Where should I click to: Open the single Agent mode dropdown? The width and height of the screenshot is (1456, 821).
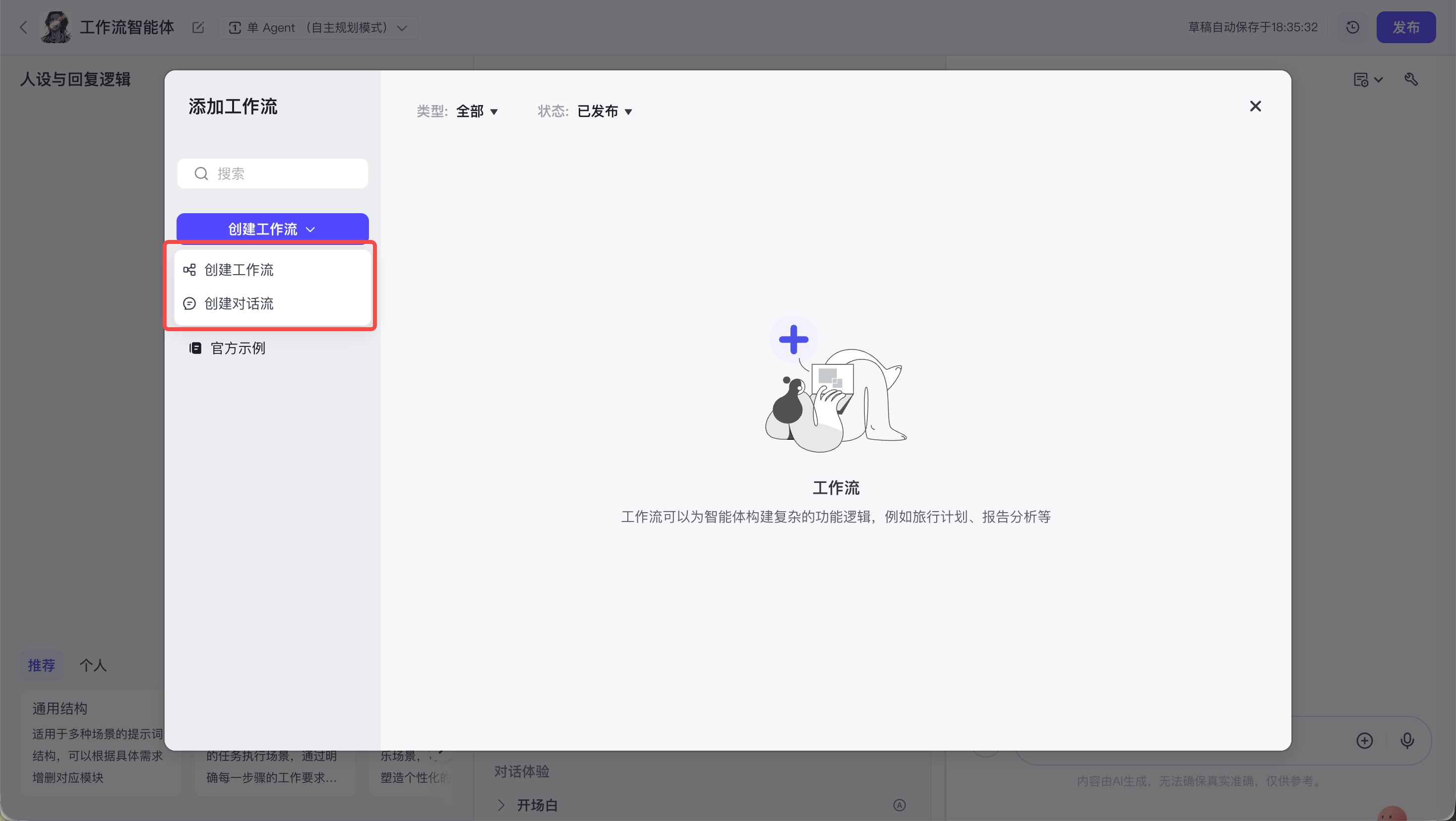pos(318,27)
